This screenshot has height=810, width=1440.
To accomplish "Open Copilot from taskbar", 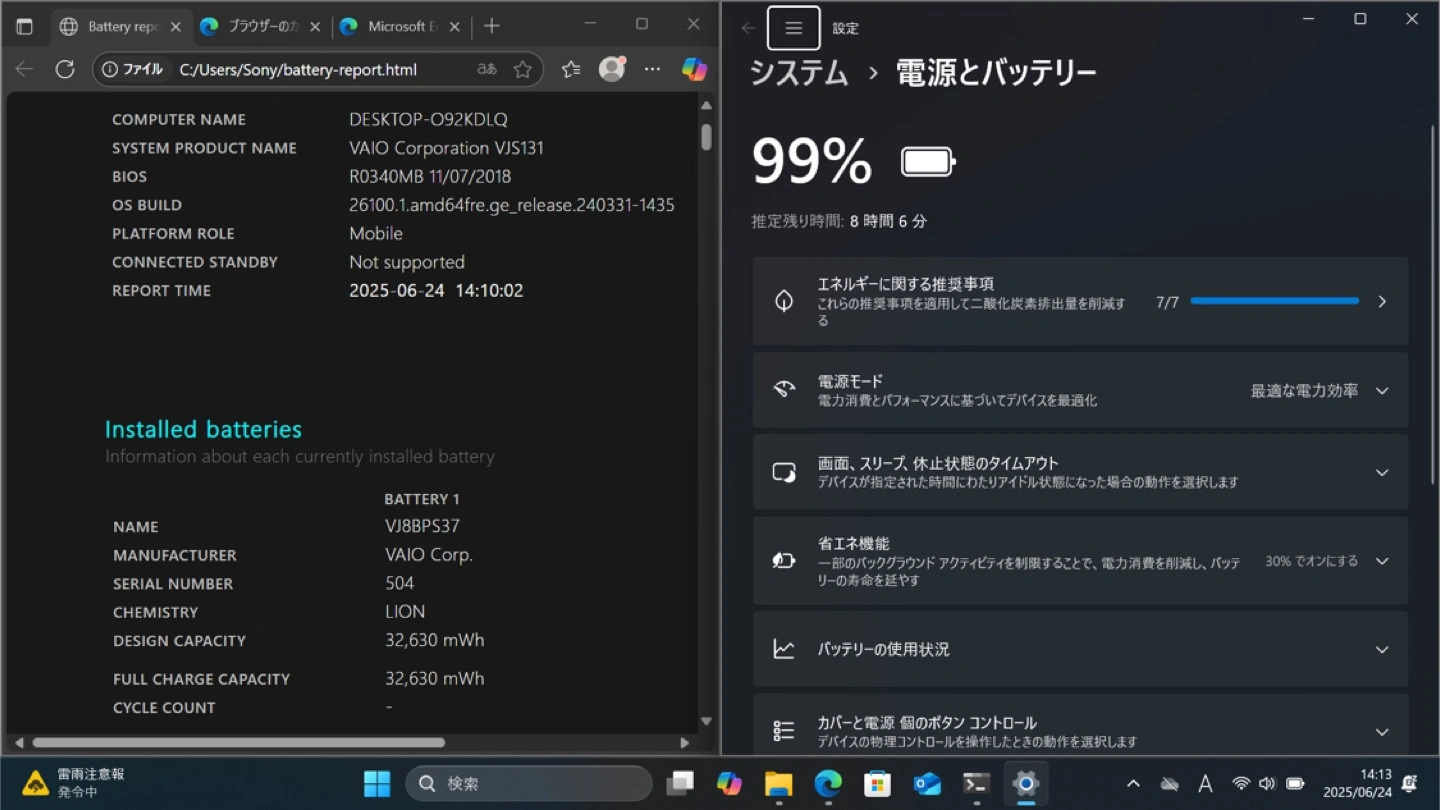I will [729, 784].
